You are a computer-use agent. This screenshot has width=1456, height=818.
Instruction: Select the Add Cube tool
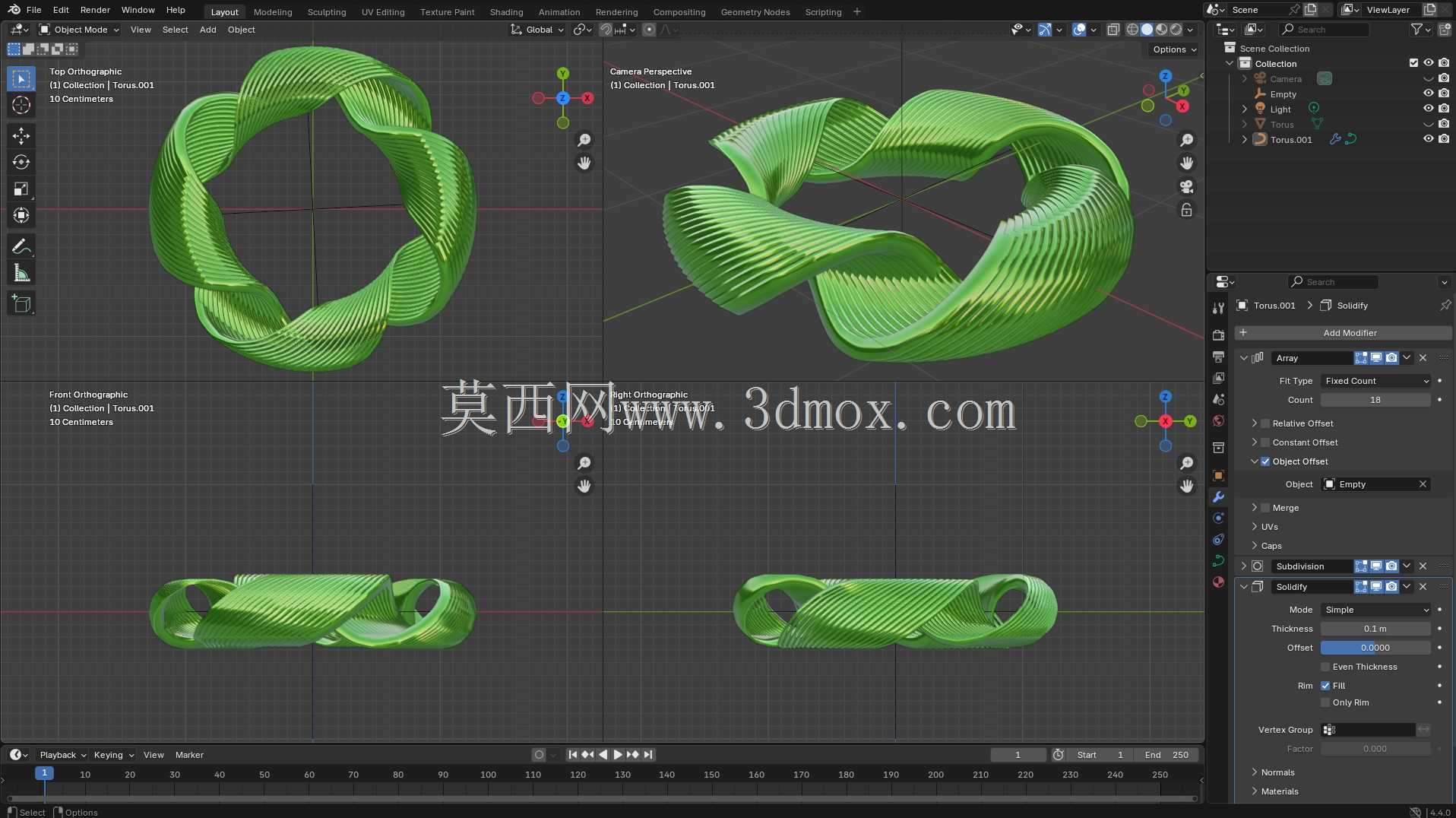[x=21, y=304]
